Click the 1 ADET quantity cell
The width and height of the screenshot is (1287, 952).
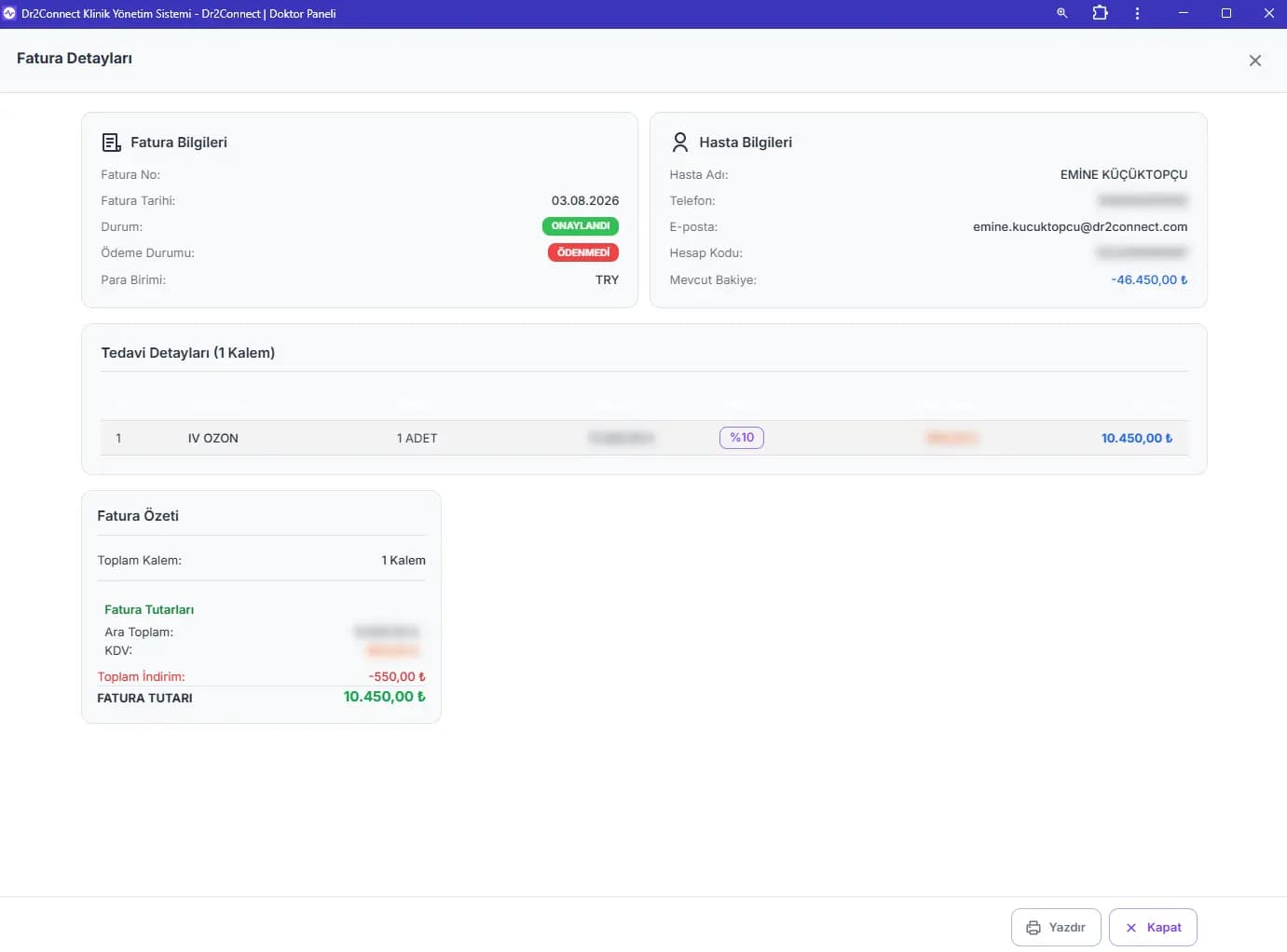point(417,438)
